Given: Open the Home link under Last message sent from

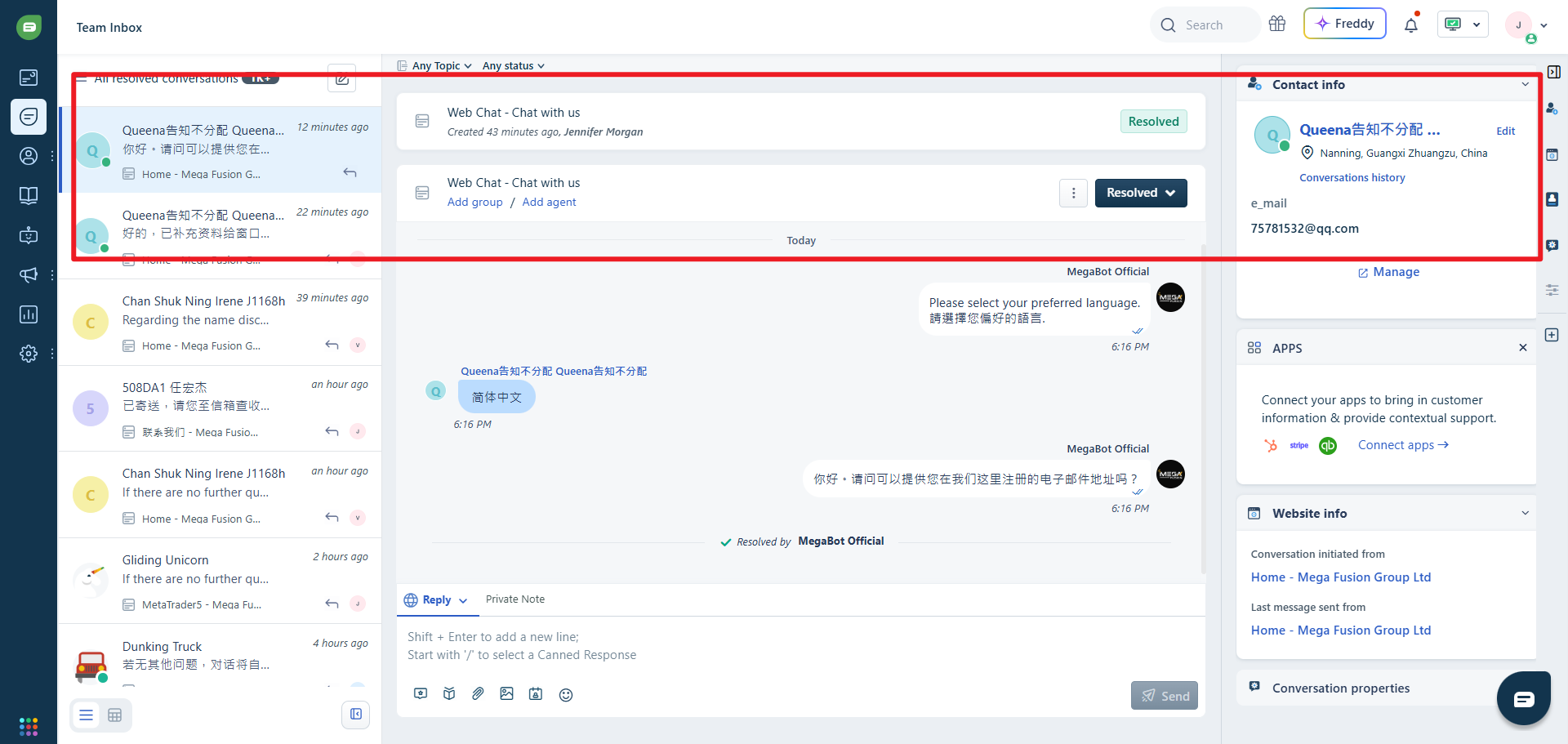Looking at the screenshot, I should pos(1341,630).
